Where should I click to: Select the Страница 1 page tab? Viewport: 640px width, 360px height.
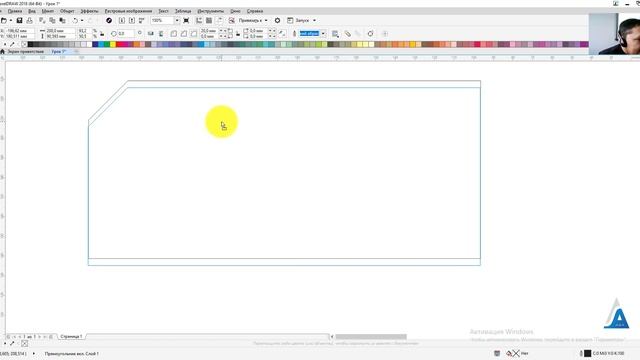[71, 337]
